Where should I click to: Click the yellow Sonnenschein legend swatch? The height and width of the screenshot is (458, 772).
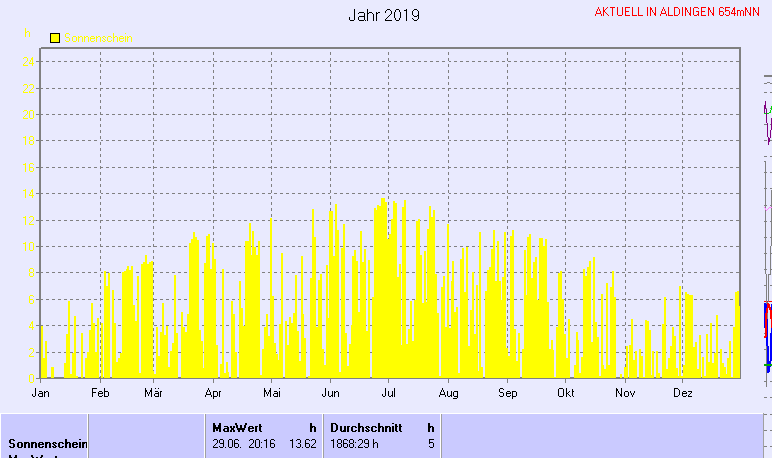pos(55,38)
